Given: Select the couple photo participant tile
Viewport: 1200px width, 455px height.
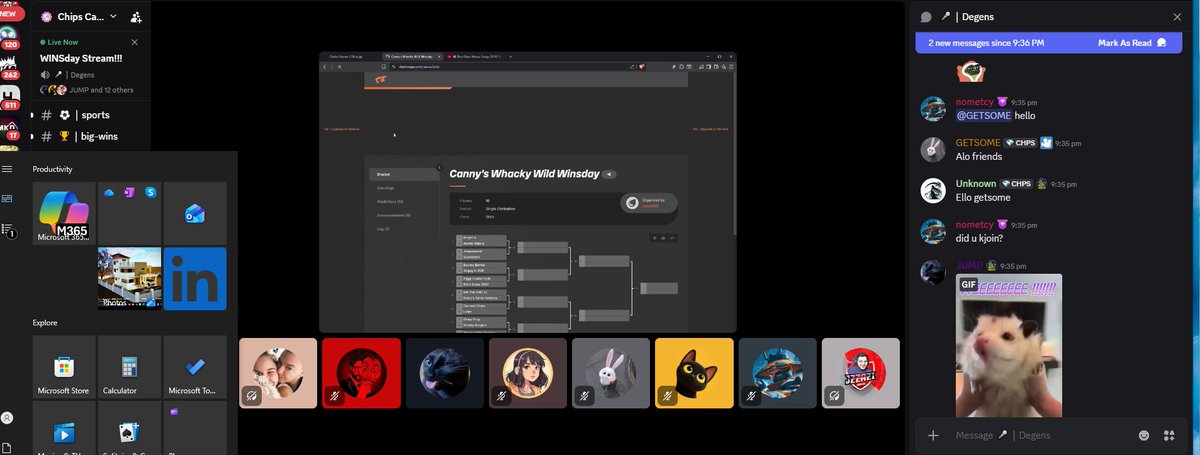Looking at the screenshot, I should [x=278, y=373].
